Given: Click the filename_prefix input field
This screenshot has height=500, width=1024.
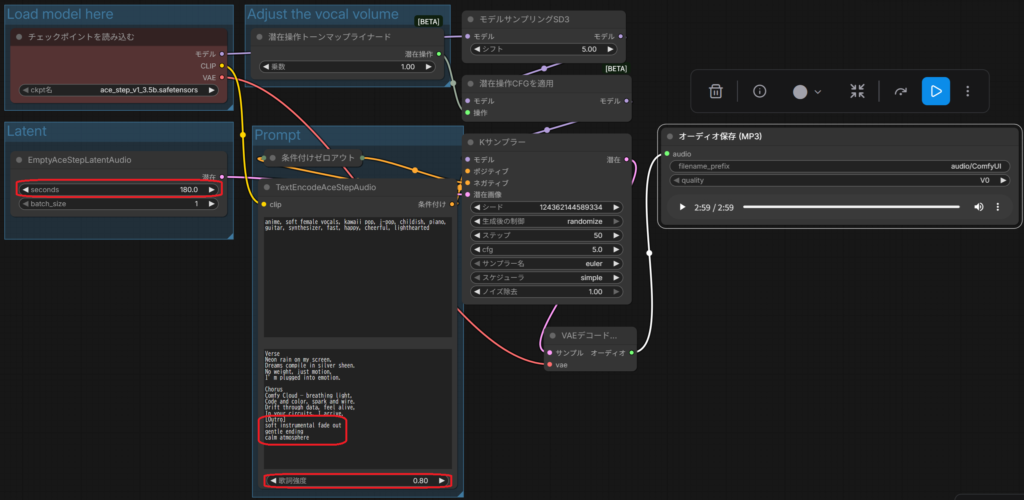Looking at the screenshot, I should tap(842, 166).
